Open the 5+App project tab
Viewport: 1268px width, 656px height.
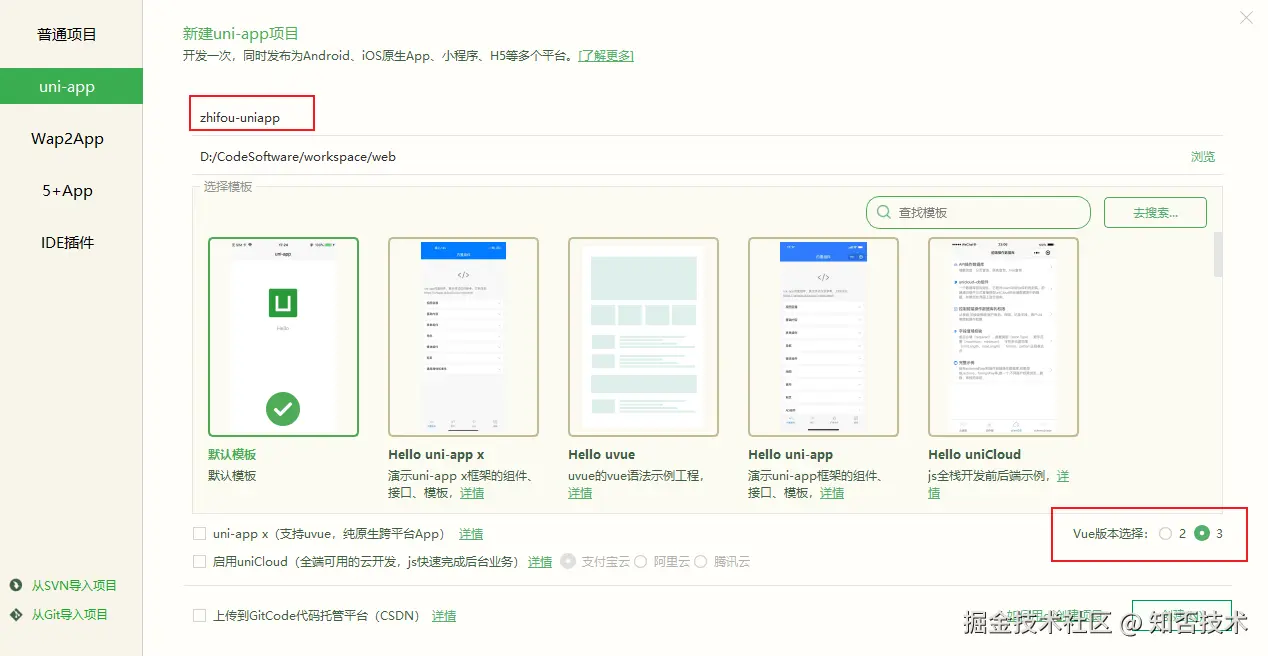point(67,191)
